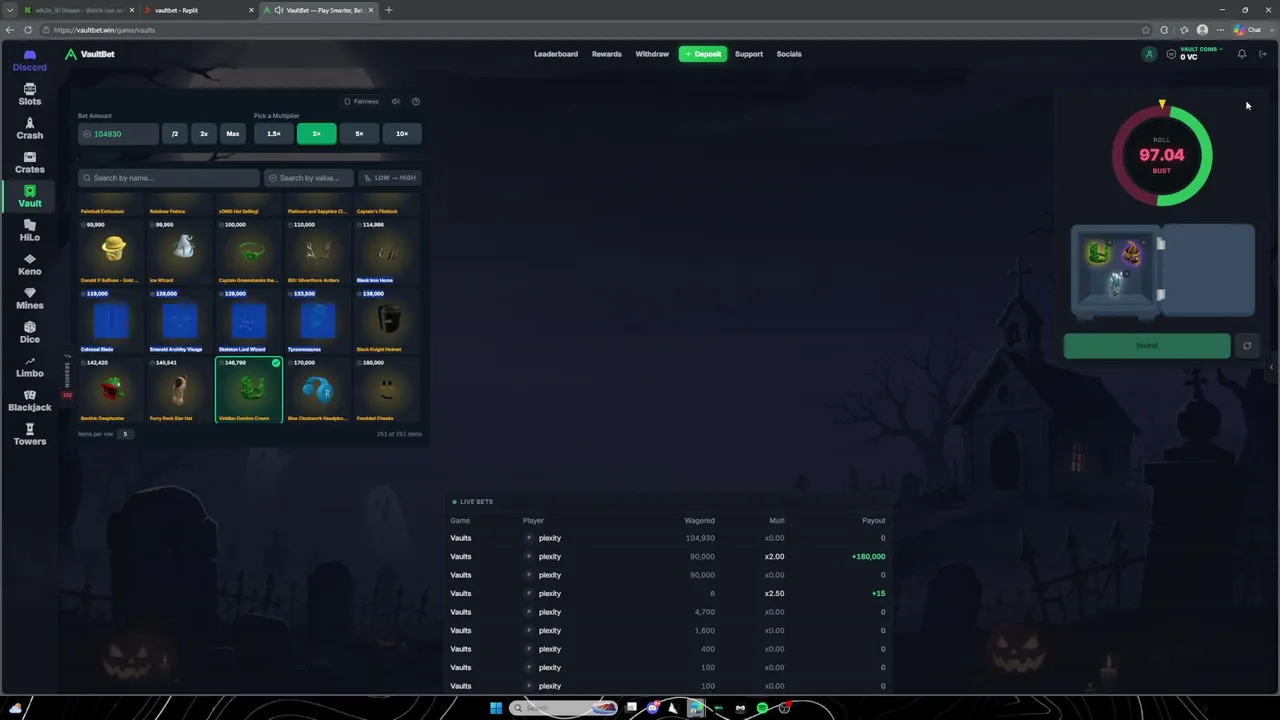Select the 1.5× multiplier
The image size is (1280, 720).
273,133
